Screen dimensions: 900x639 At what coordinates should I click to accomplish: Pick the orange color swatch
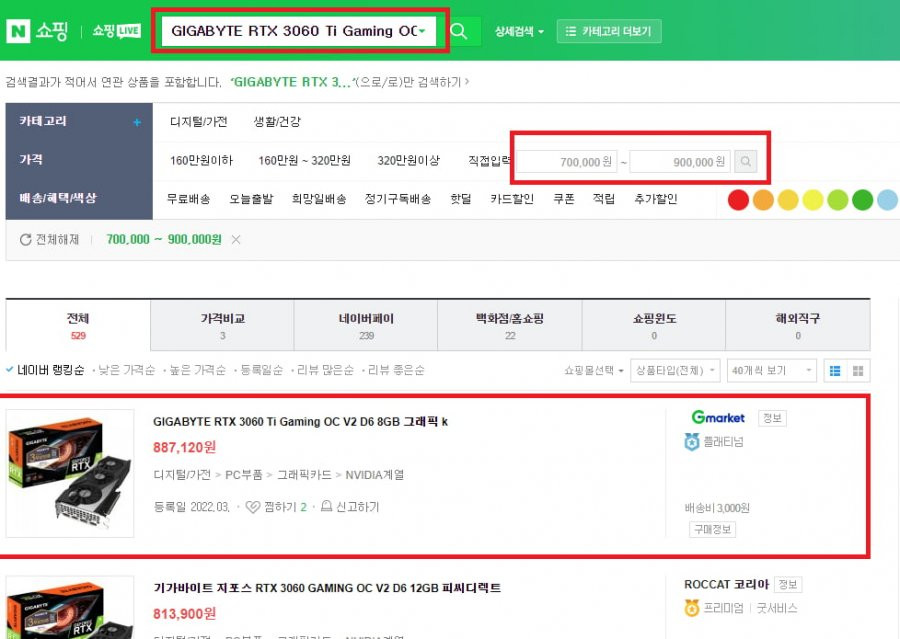[x=763, y=200]
